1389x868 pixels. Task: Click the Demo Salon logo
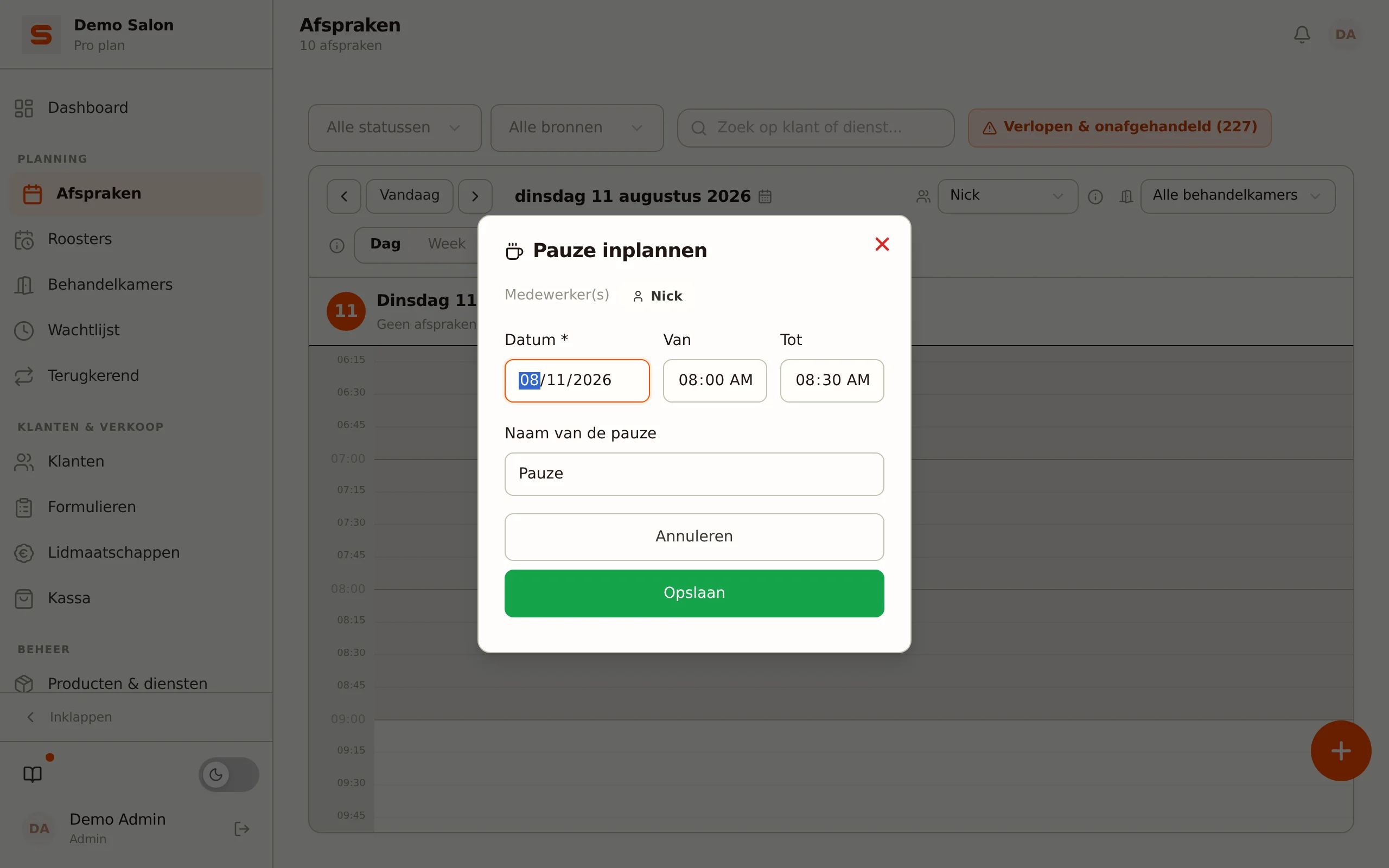tap(41, 34)
